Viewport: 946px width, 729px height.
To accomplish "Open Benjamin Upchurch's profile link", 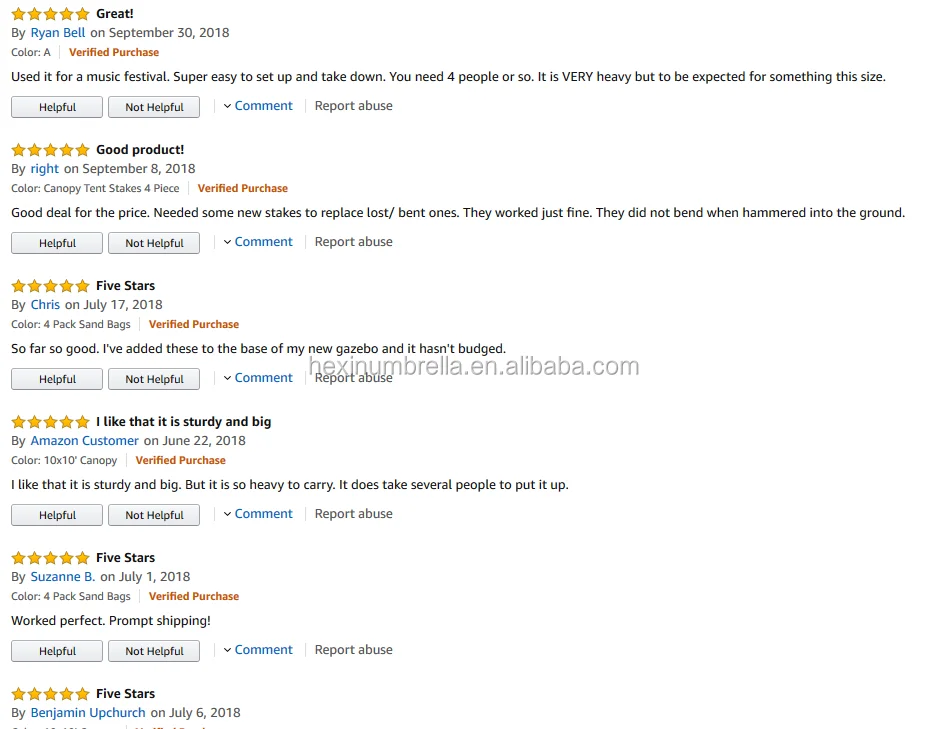I will point(88,713).
